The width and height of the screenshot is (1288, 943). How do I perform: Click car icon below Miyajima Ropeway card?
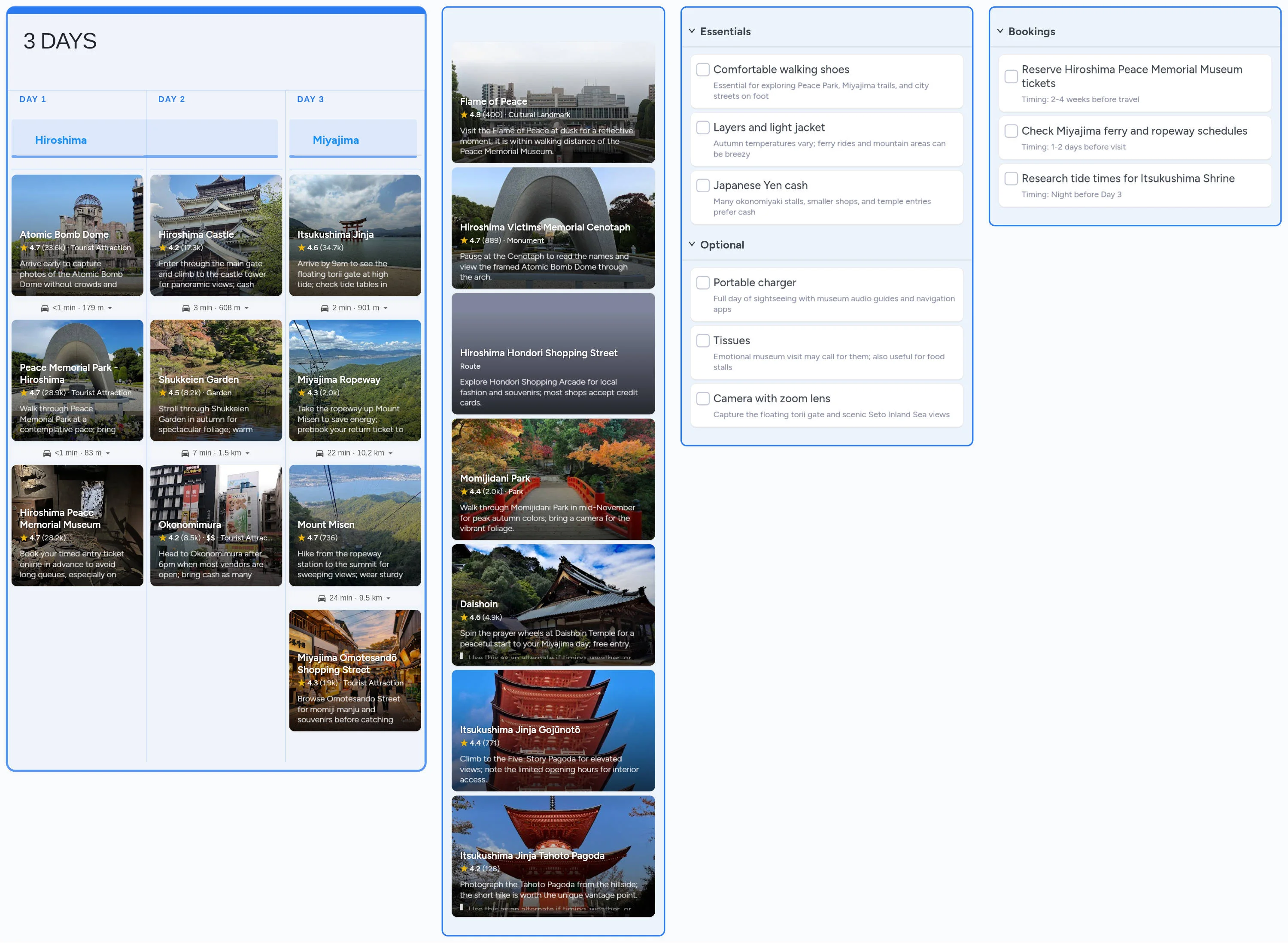click(x=320, y=453)
